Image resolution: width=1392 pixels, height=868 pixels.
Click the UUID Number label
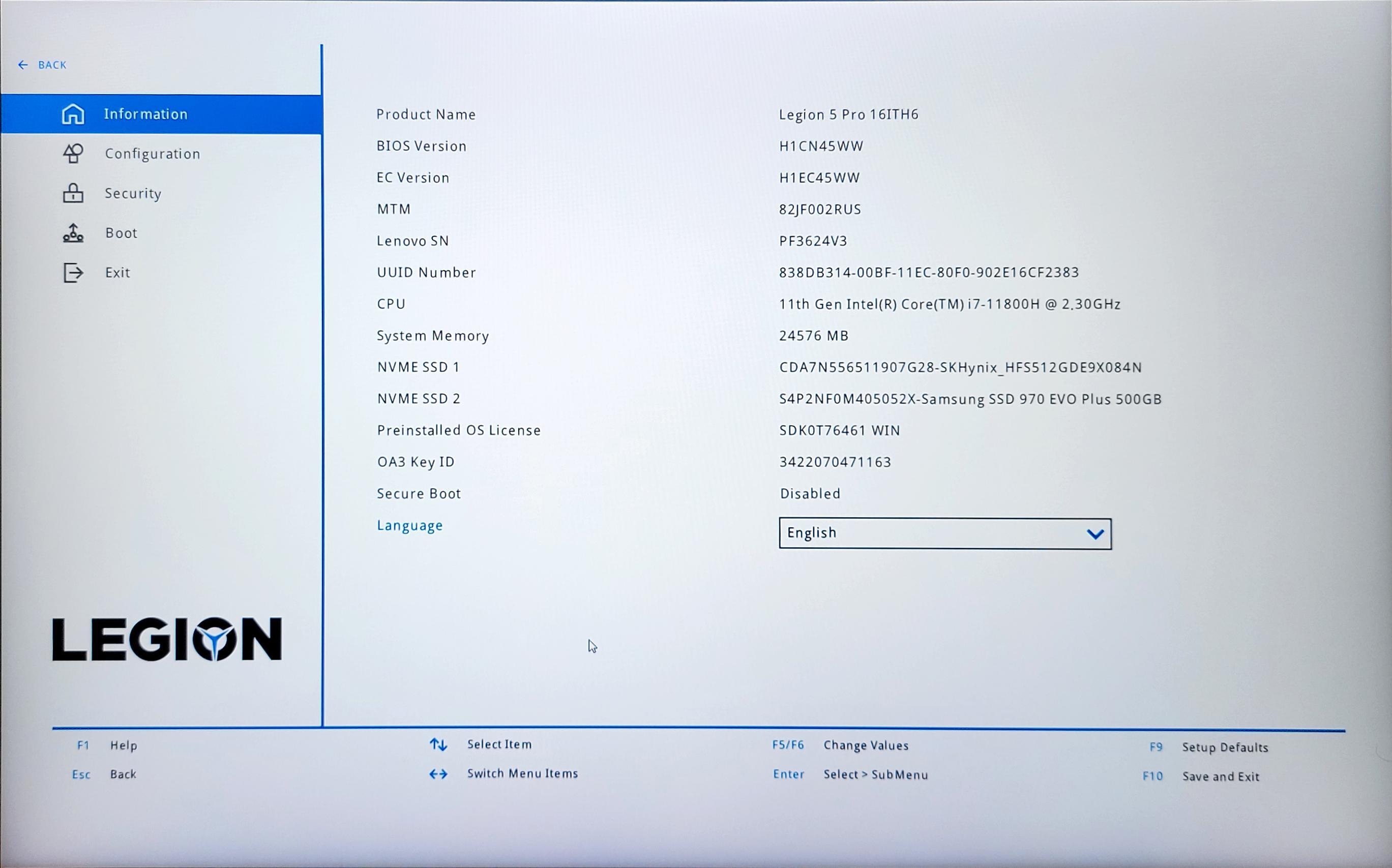point(427,272)
